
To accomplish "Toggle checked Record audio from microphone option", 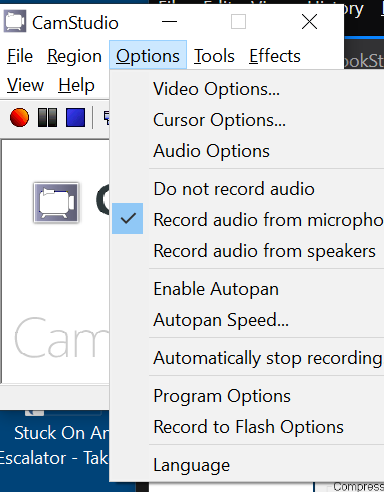I will point(248,220).
